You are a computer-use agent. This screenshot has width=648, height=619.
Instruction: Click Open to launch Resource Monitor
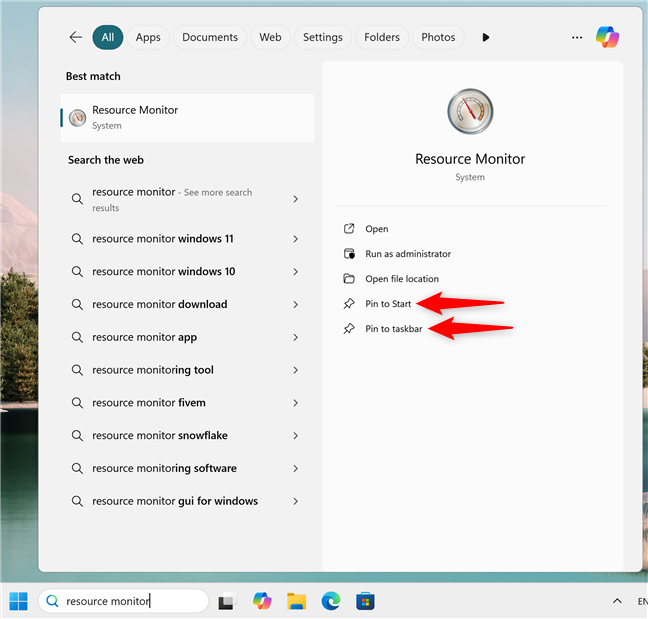[376, 229]
